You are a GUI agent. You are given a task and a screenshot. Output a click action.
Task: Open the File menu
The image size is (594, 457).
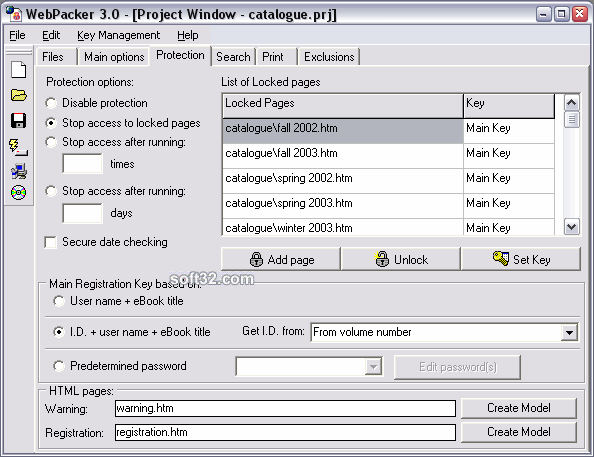point(17,35)
